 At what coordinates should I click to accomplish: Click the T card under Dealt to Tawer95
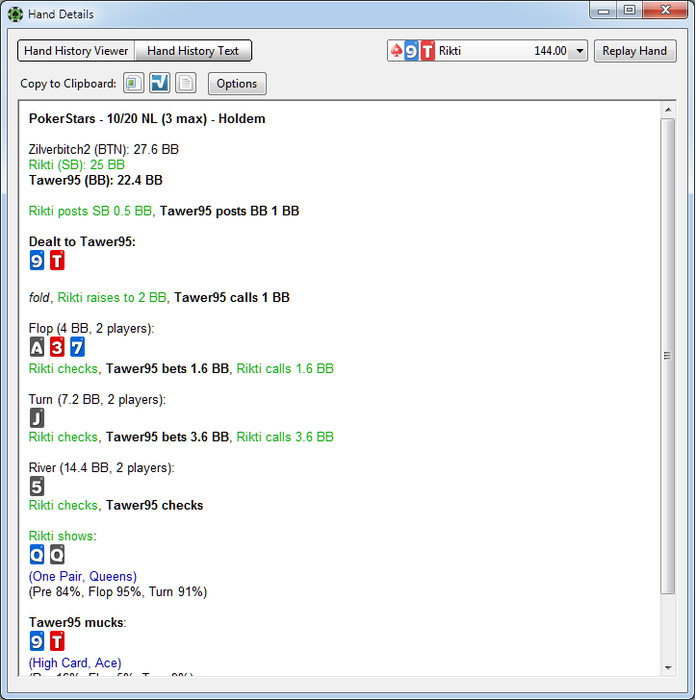point(57,260)
